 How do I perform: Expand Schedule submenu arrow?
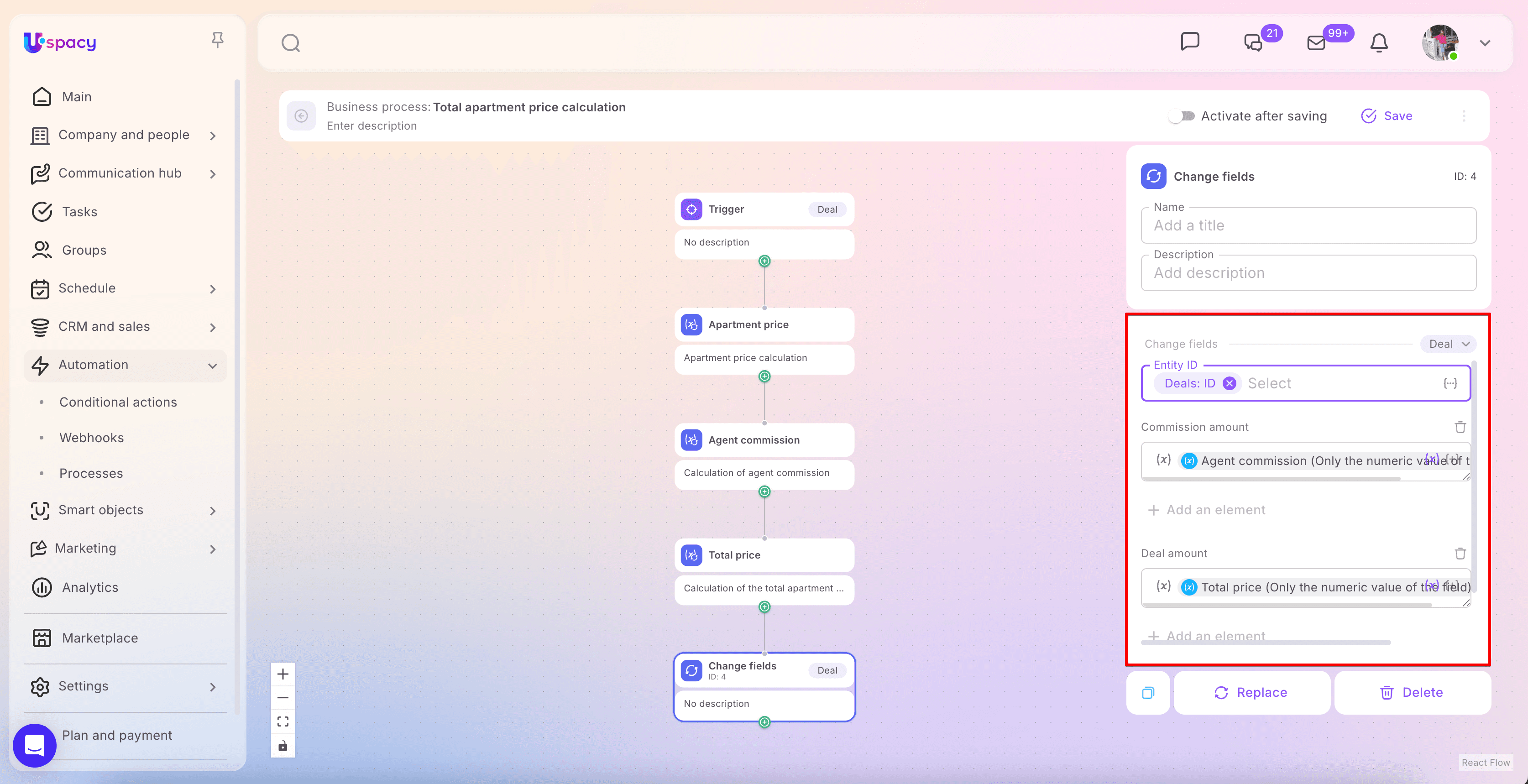tap(213, 289)
